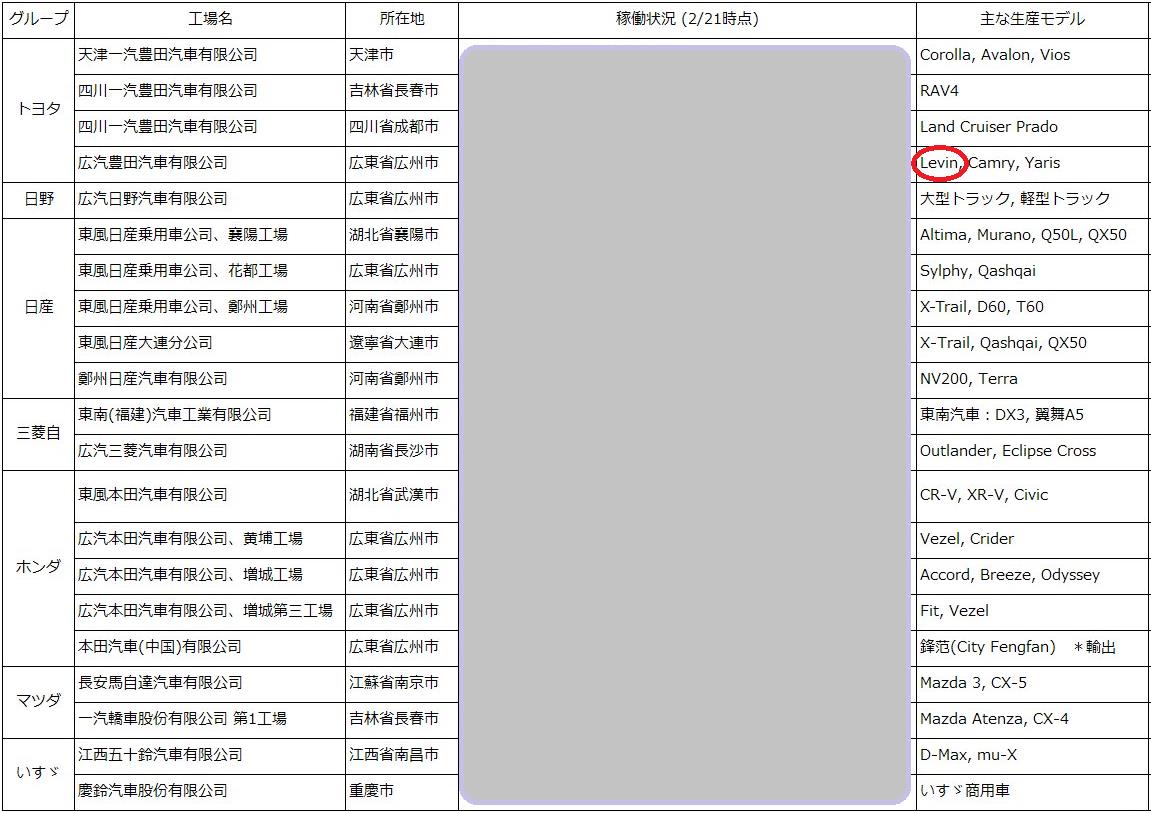Select the いすゞ group cell
Screen dimensions: 1151x813
coord(38,774)
